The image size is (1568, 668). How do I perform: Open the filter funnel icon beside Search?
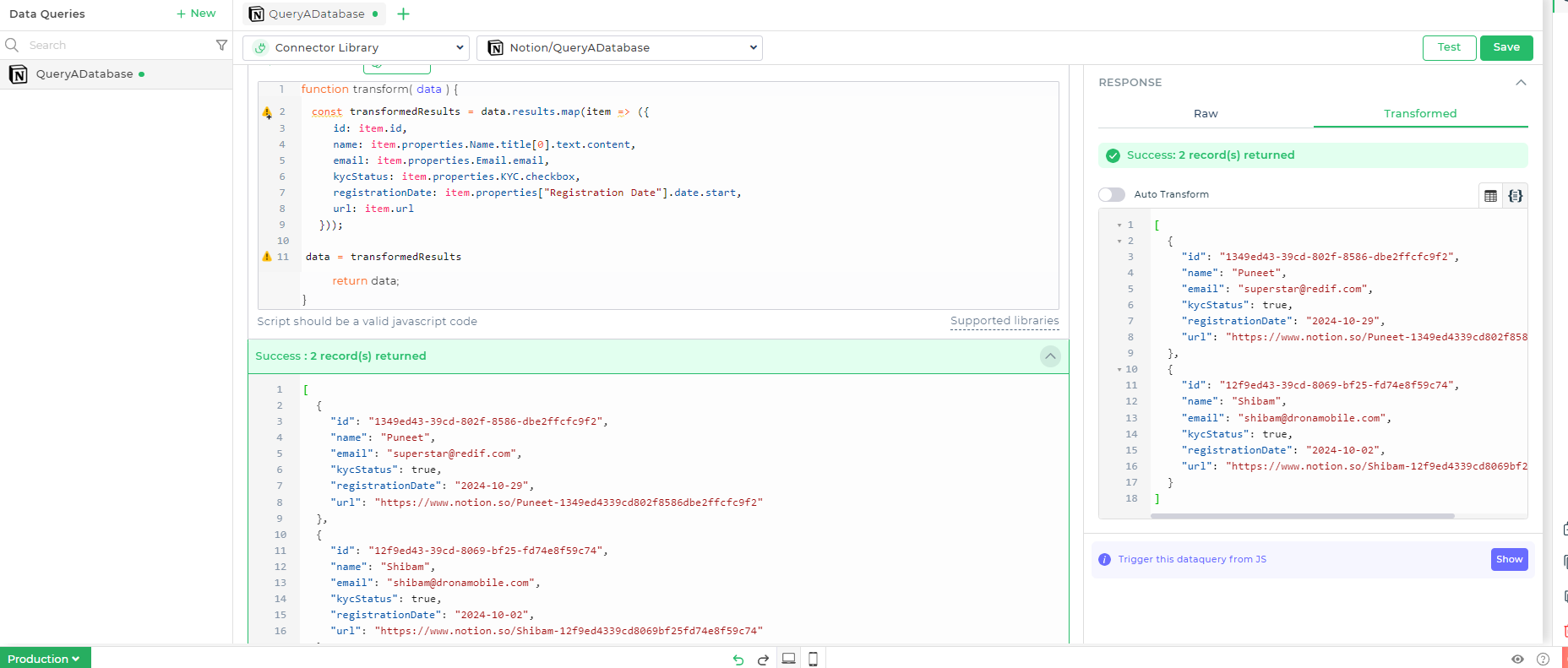click(x=221, y=45)
